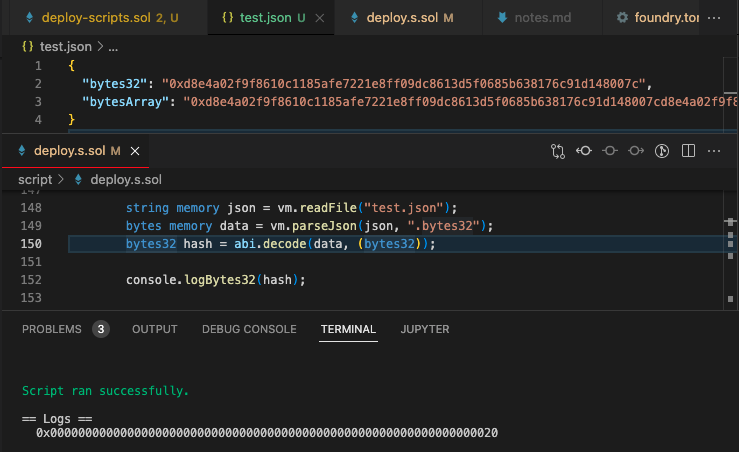Click the breadcrumb ellipsis after test.json

click(x=113, y=47)
